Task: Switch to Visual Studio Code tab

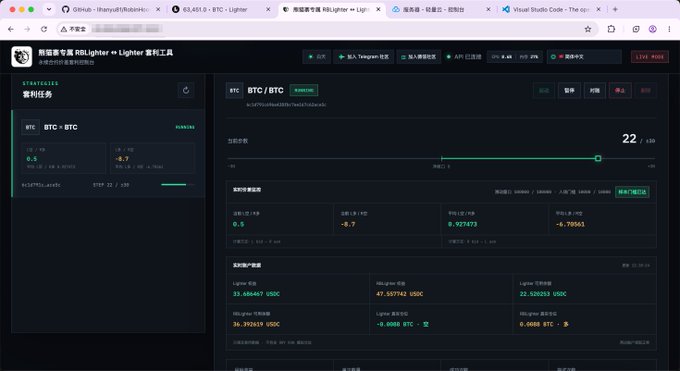Action: 551,9
